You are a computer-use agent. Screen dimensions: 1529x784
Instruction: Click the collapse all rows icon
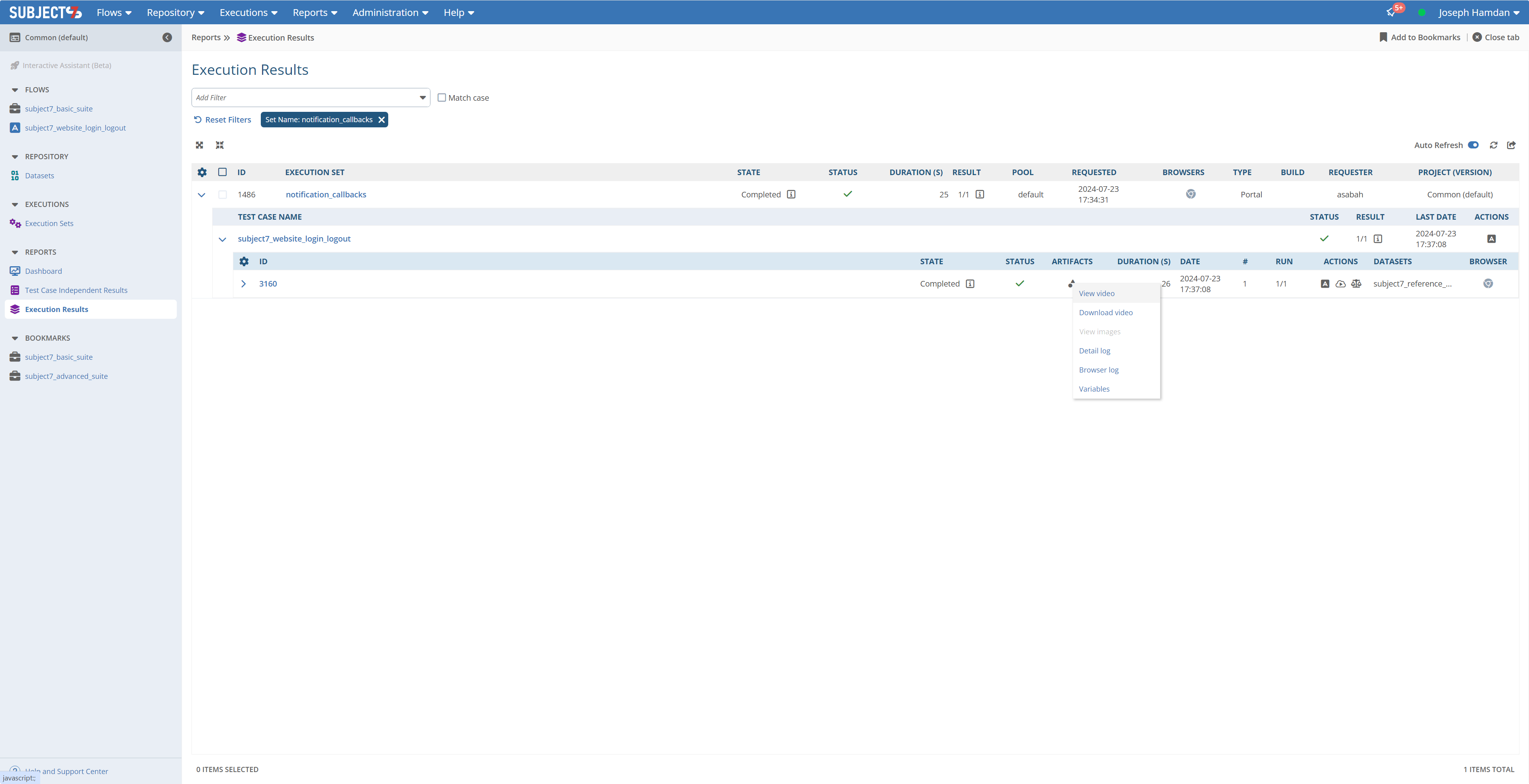pos(220,145)
